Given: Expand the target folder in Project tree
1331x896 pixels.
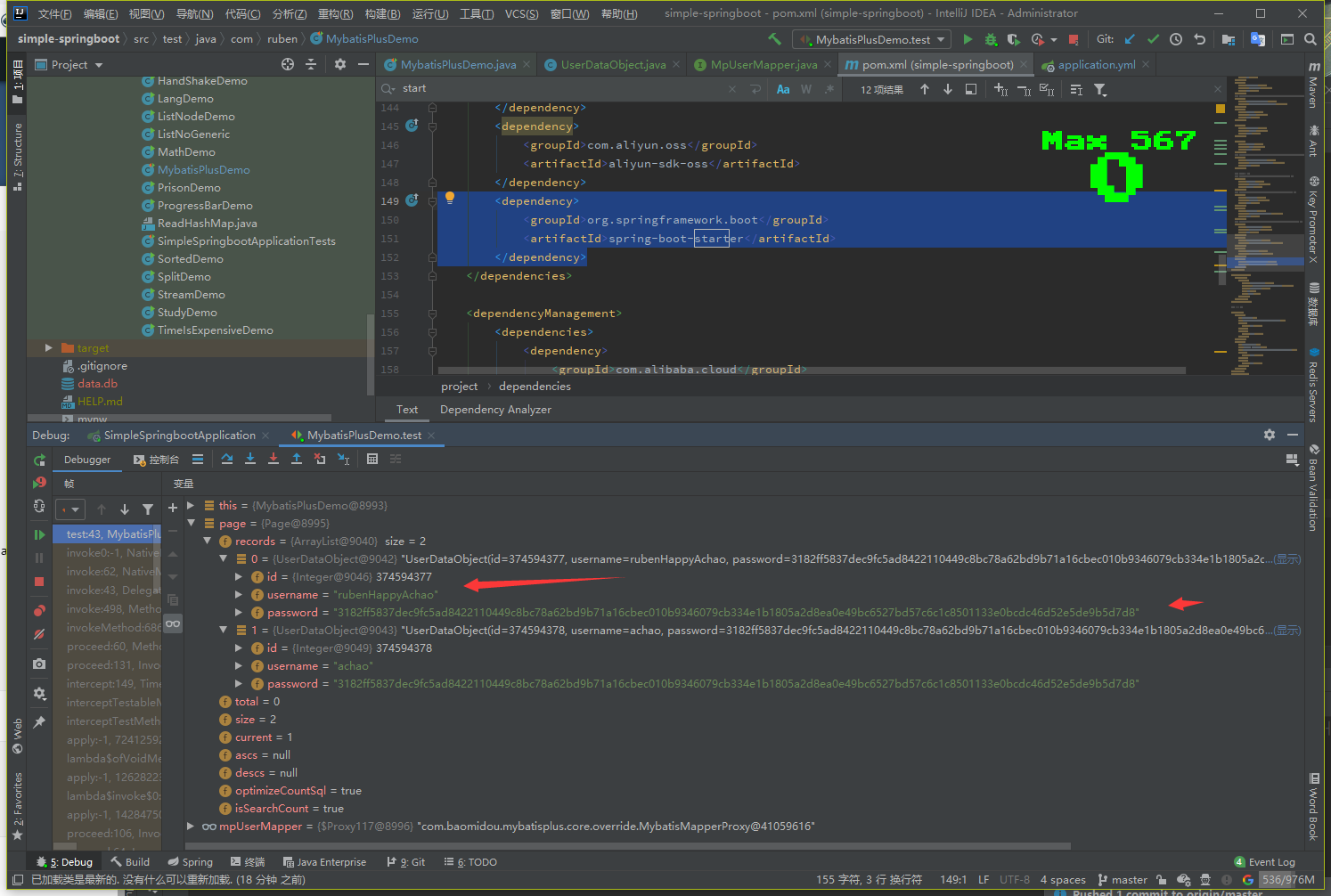Looking at the screenshot, I should pyautogui.click(x=49, y=348).
